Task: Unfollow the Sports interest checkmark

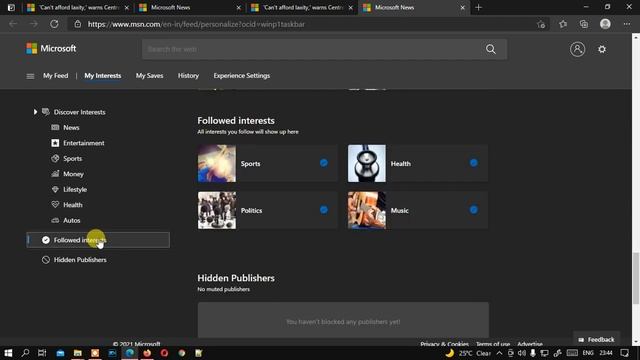Action: pos(324,163)
